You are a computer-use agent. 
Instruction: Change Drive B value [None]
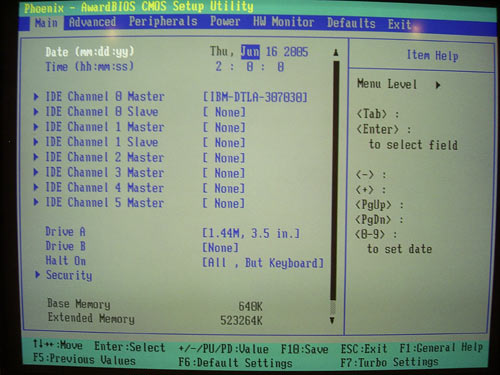coord(220,248)
